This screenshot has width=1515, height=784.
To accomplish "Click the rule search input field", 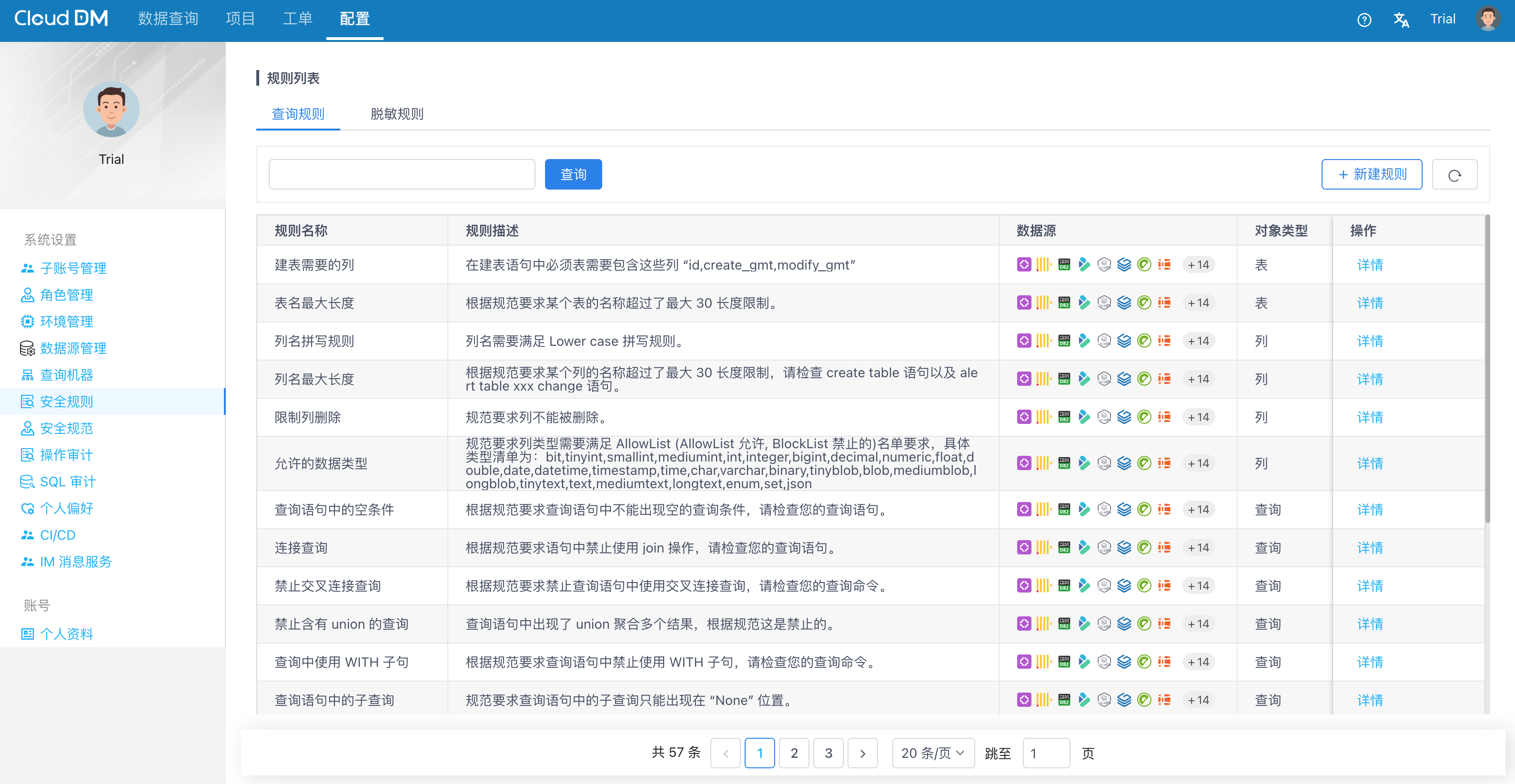I will 402,175.
